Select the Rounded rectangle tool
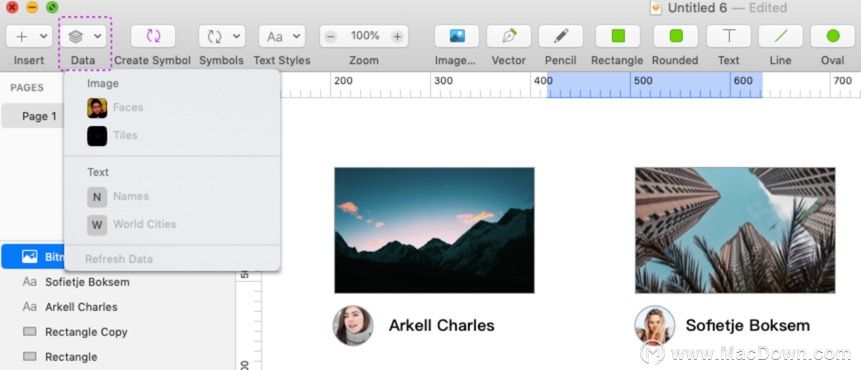This screenshot has height=370, width=861. 675,36
